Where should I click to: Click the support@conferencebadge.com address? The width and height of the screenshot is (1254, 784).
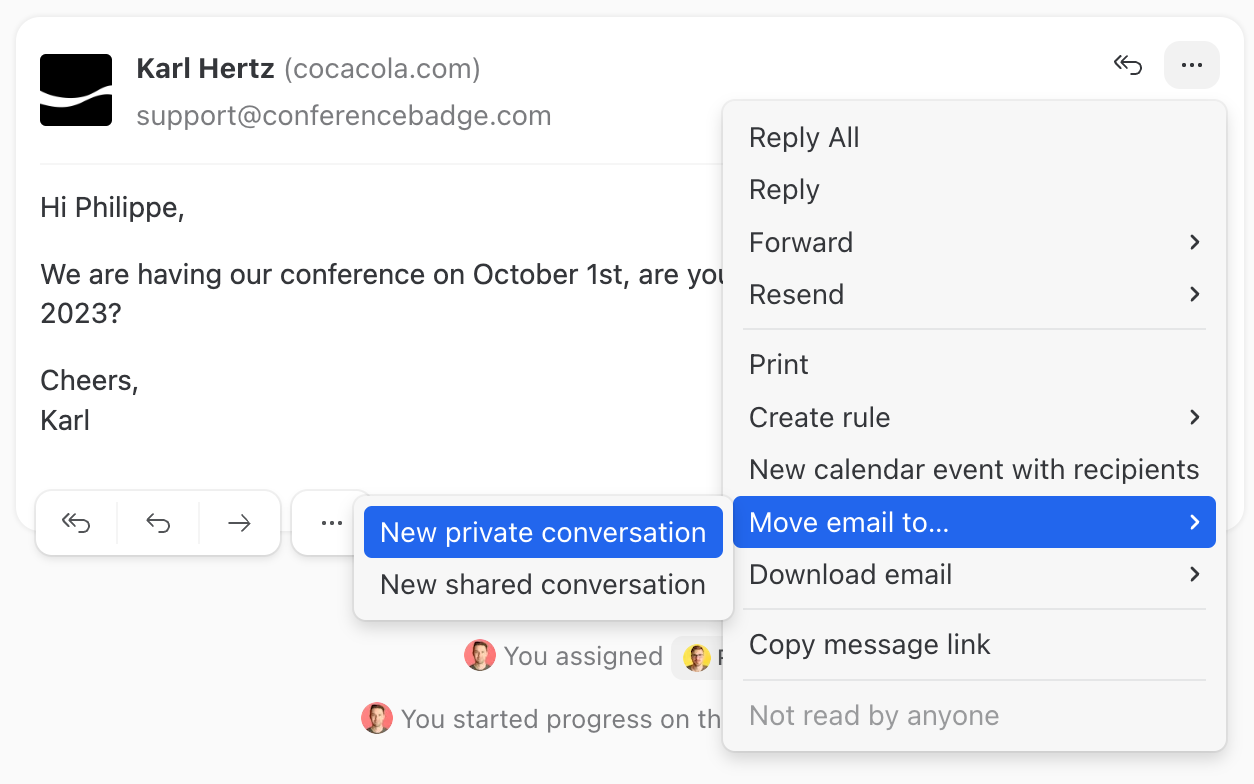click(x=344, y=116)
